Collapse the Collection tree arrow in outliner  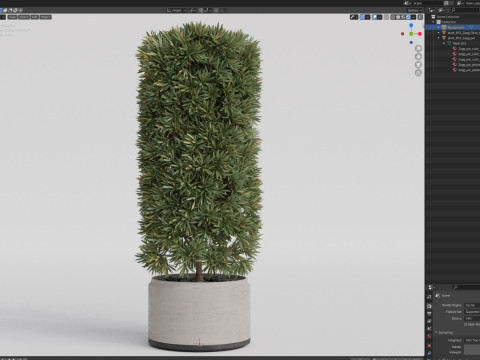[433, 22]
